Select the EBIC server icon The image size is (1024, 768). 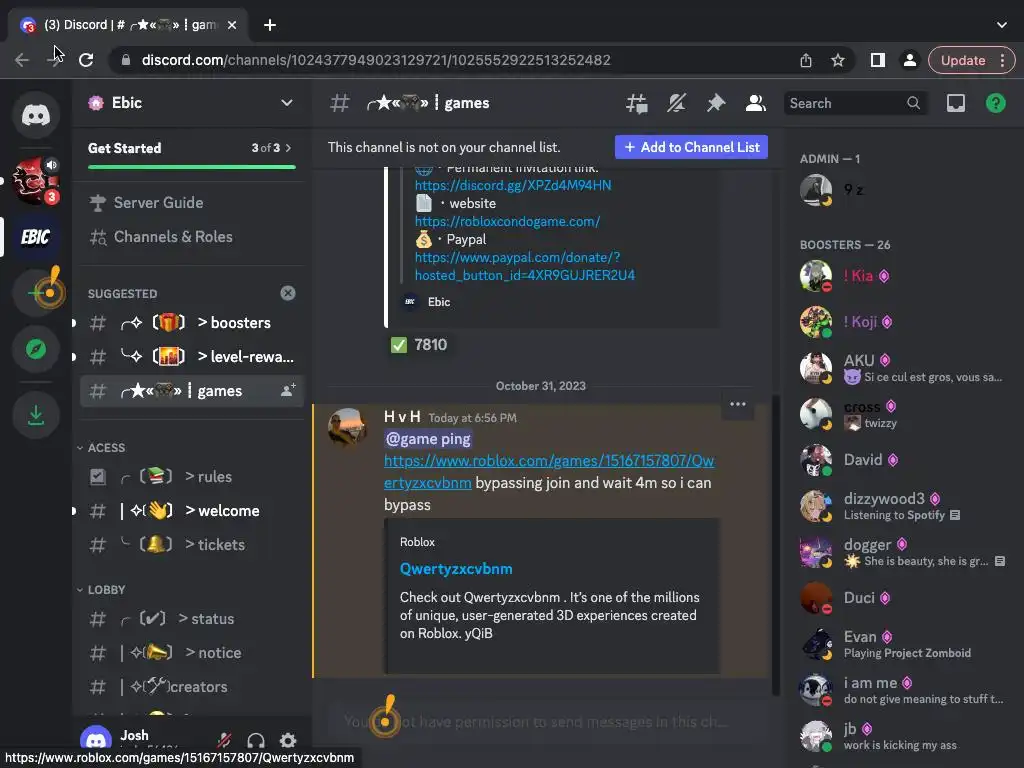(x=36, y=236)
